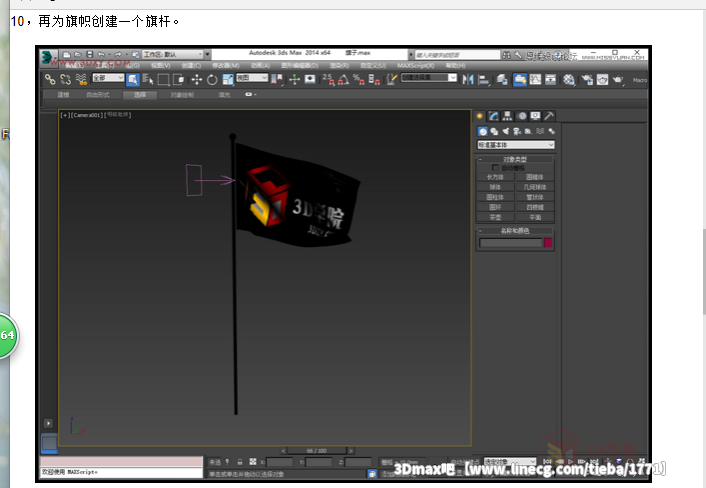Viewport: 706px width, 488px height.
Task: Open the Motion panel tab
Action: click(522, 116)
